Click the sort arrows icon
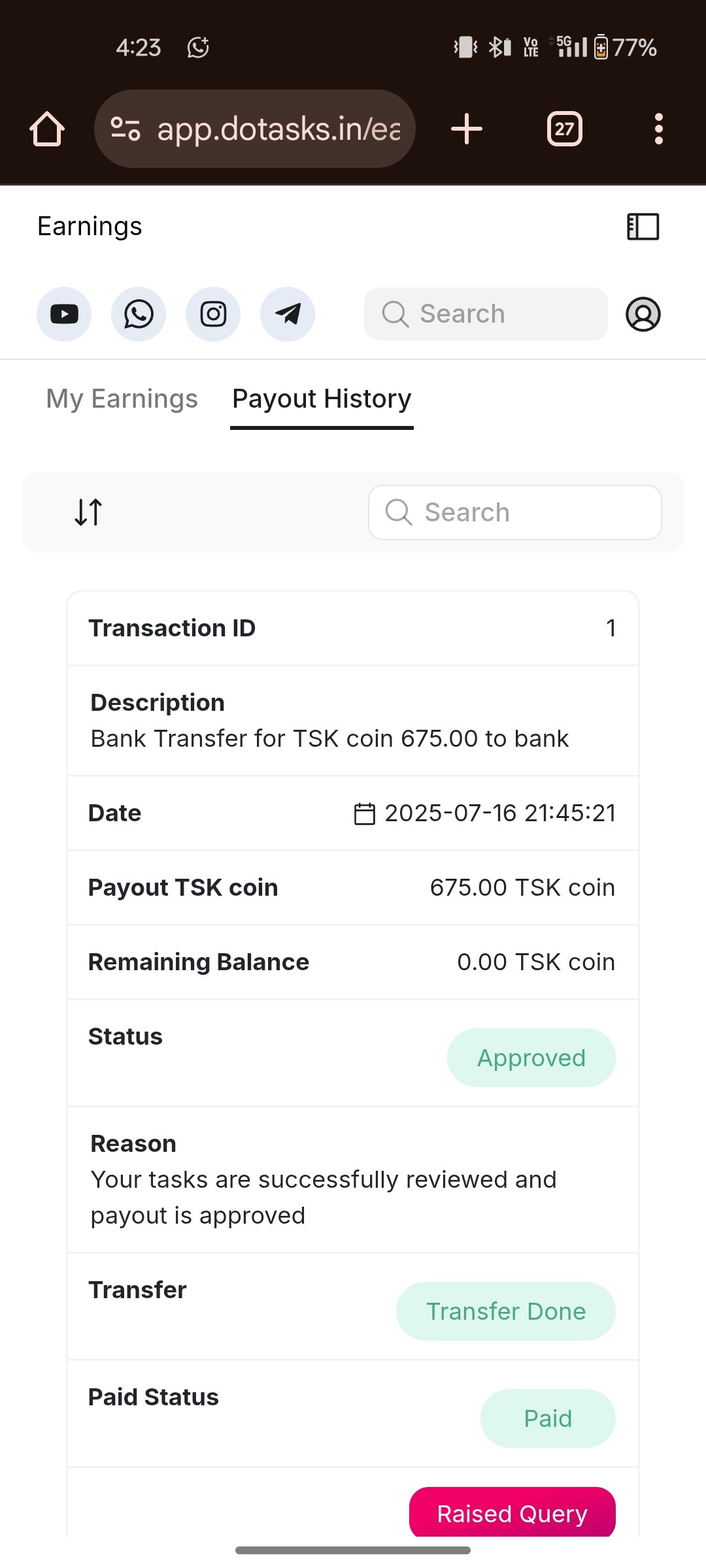This screenshot has height=1568, width=706. click(88, 512)
